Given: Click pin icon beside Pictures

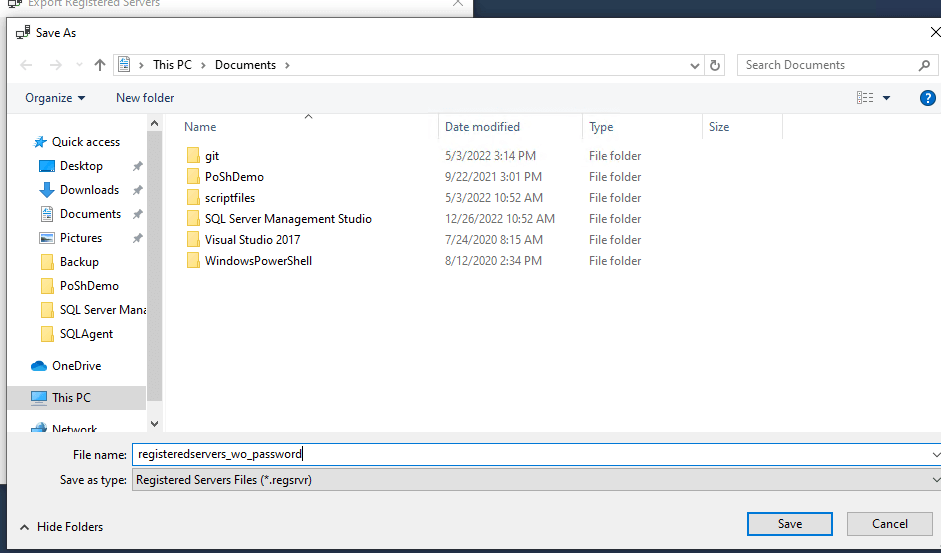Looking at the screenshot, I should [x=137, y=238].
